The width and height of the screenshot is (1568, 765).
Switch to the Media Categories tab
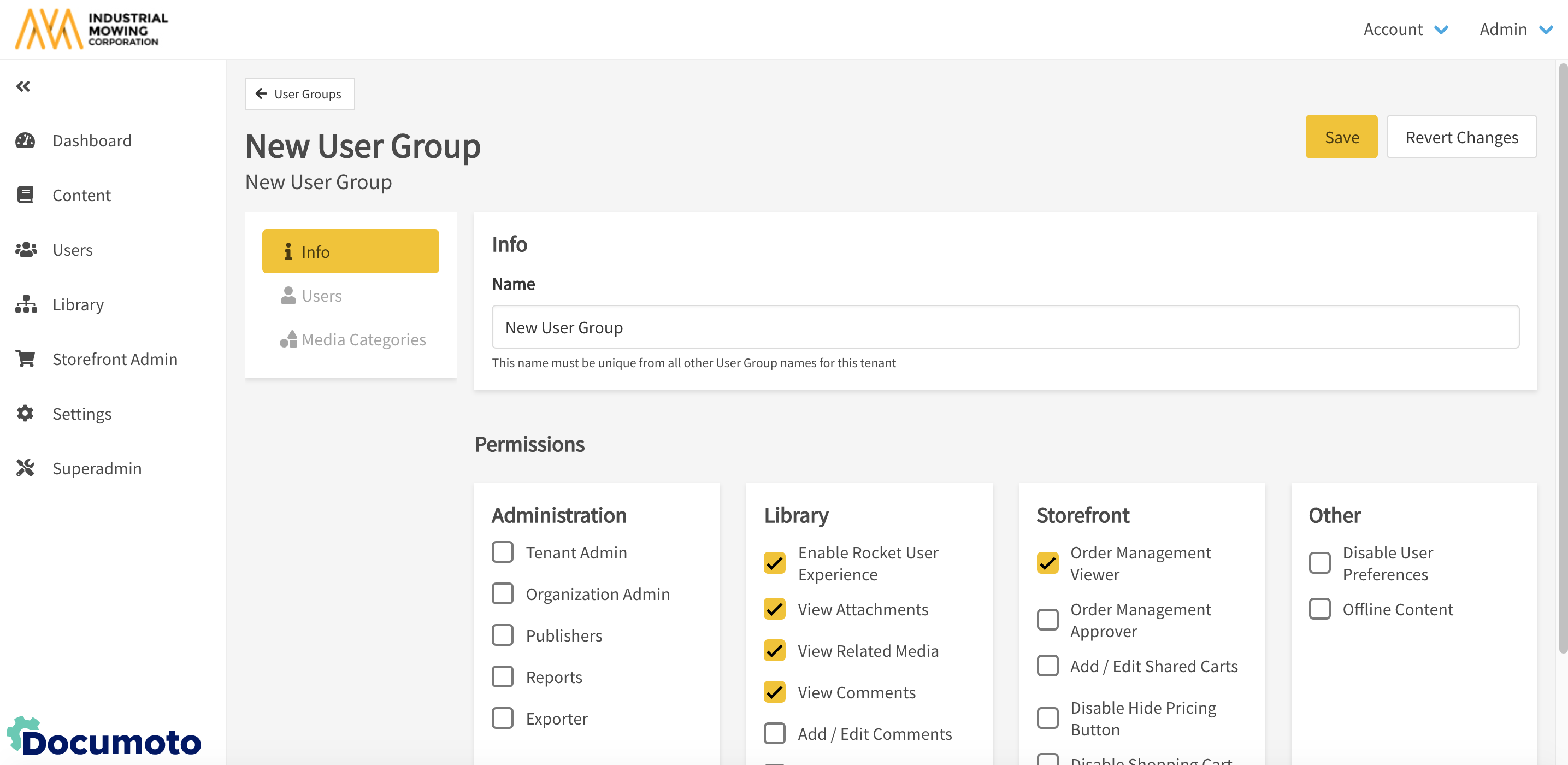click(353, 339)
